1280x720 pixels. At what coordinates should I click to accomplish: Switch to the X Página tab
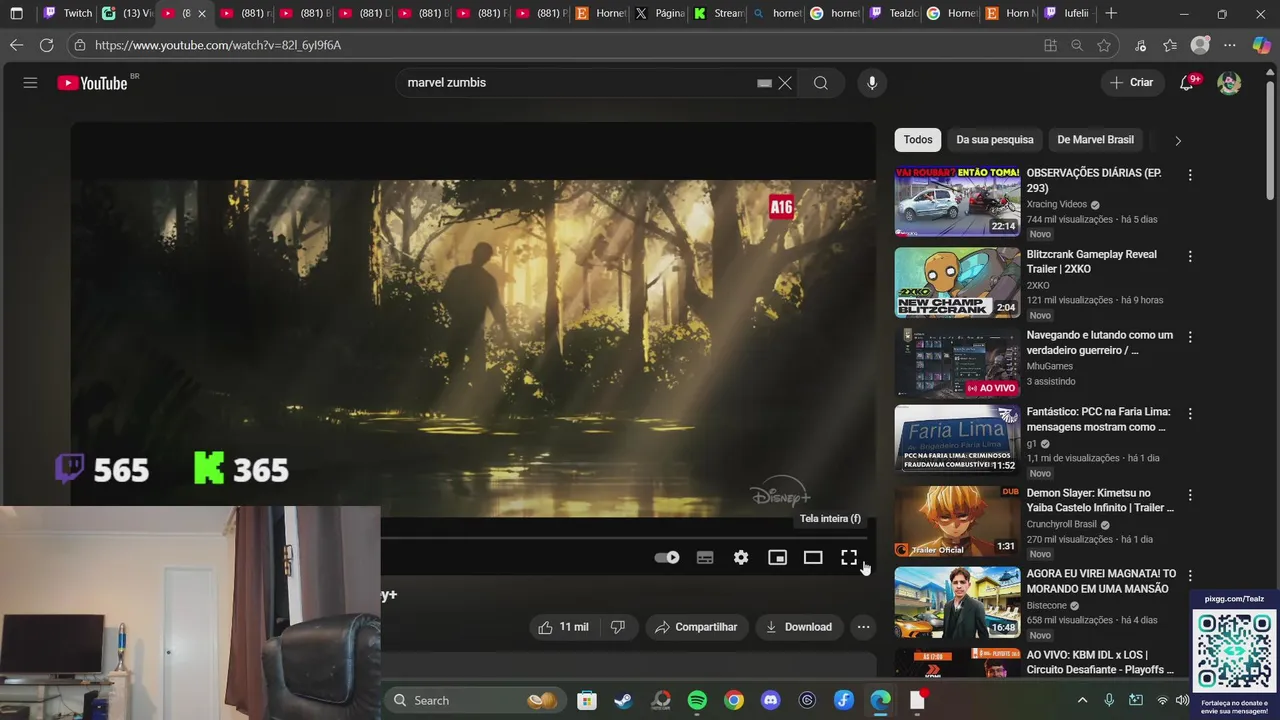(661, 13)
